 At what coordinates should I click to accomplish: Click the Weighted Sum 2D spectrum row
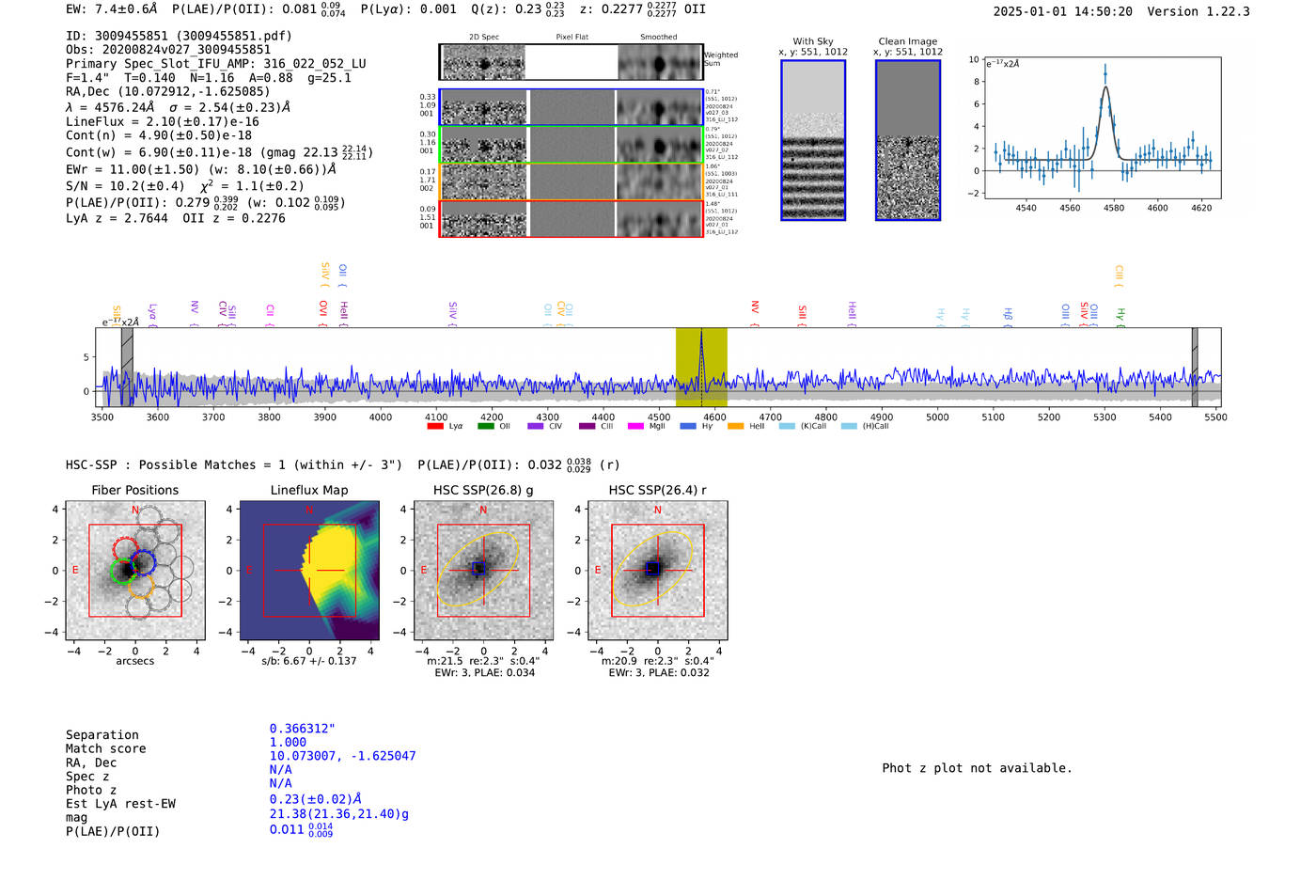click(x=572, y=62)
